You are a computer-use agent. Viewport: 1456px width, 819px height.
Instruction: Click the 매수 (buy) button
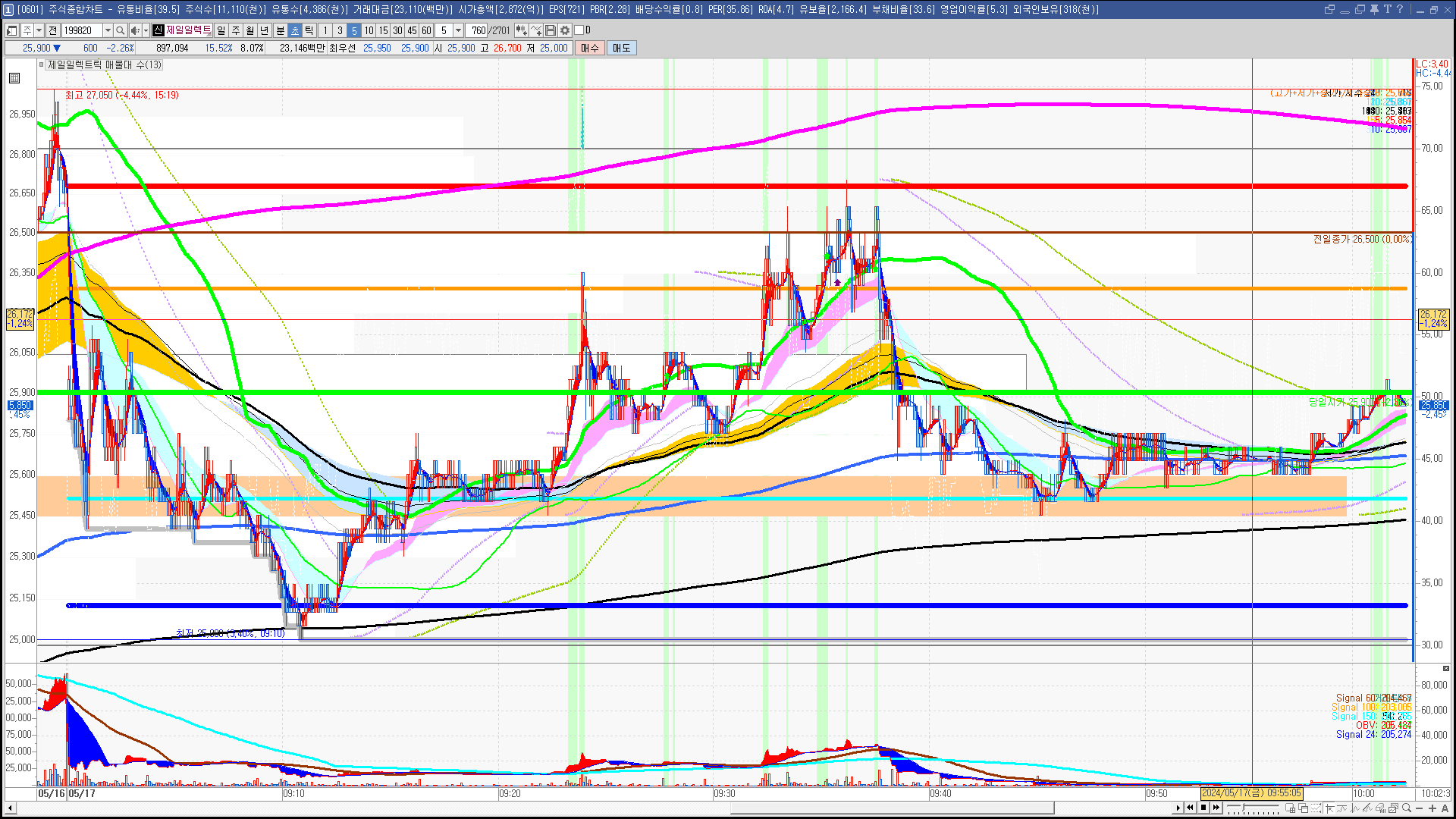tap(590, 48)
